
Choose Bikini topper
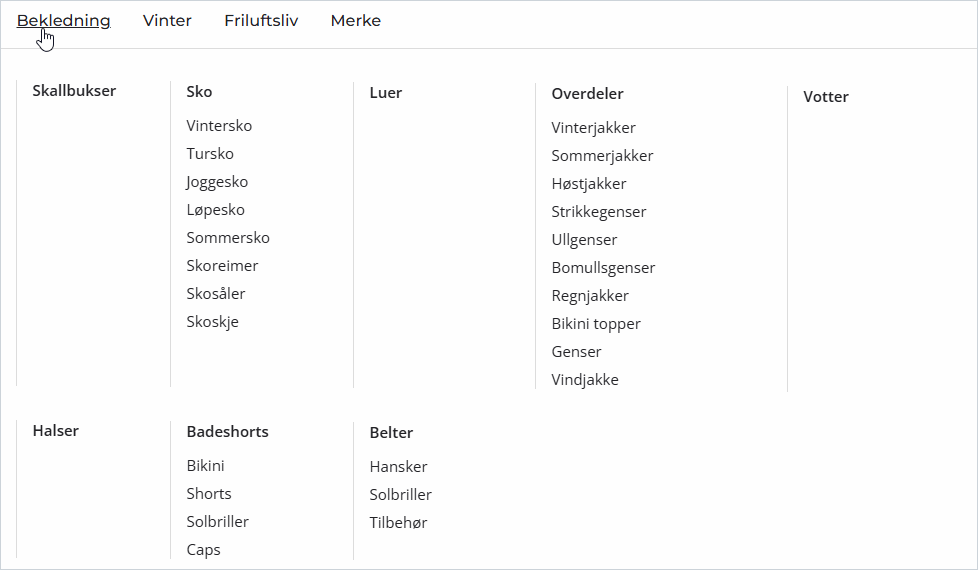click(596, 324)
